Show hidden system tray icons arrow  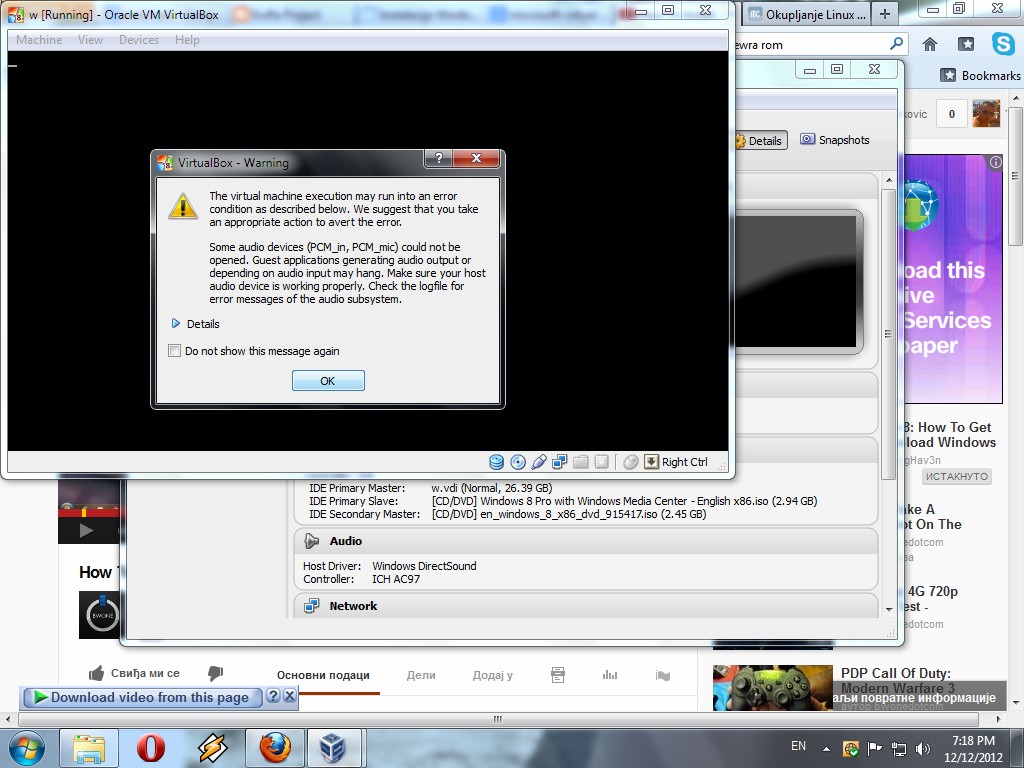[x=826, y=749]
